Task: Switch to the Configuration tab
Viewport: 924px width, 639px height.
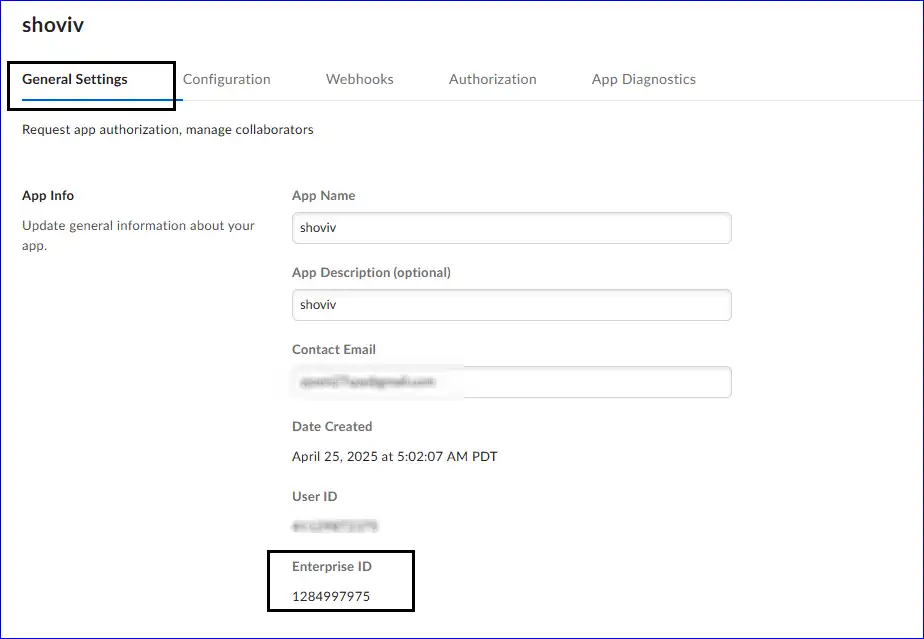Action: [226, 80]
